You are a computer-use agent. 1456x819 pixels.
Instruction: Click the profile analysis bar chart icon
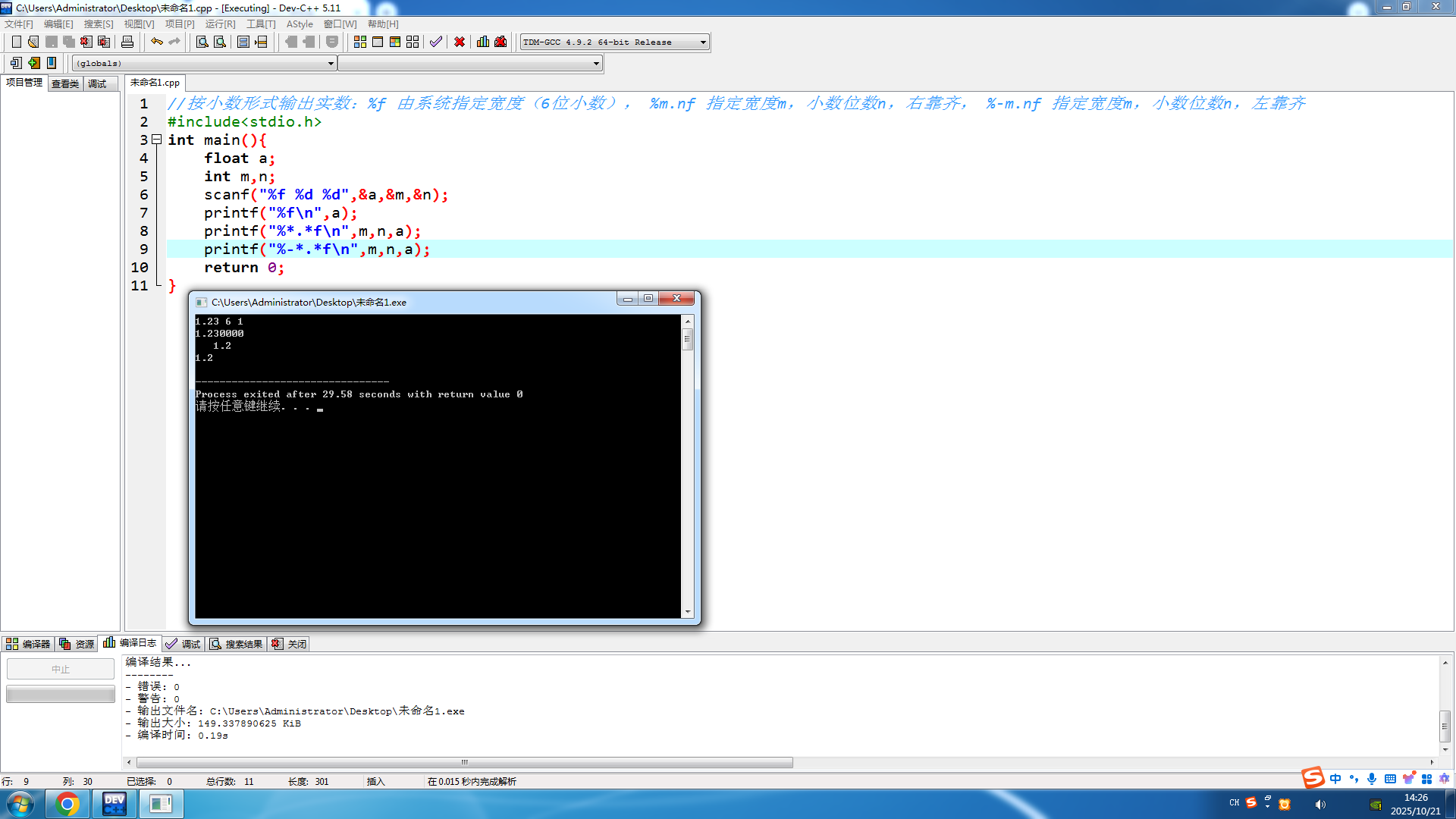(483, 42)
